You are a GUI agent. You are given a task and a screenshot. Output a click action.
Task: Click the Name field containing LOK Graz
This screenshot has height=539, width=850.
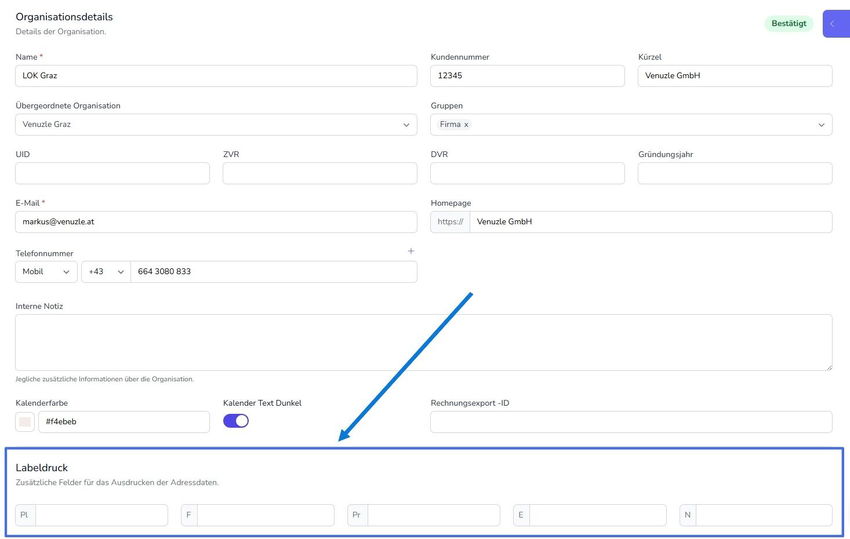(x=216, y=76)
